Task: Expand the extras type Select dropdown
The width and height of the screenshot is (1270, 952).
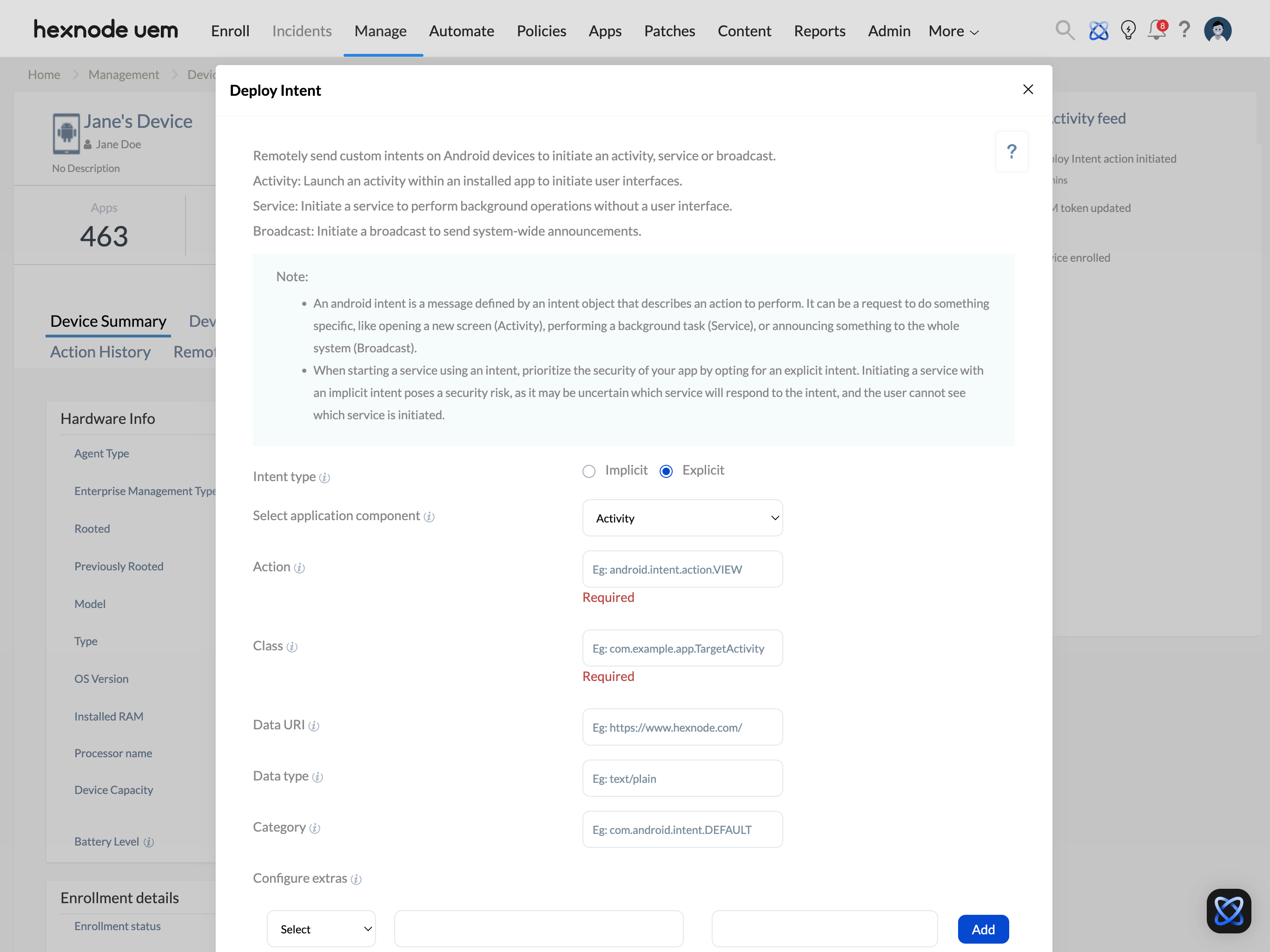Action: (321, 929)
